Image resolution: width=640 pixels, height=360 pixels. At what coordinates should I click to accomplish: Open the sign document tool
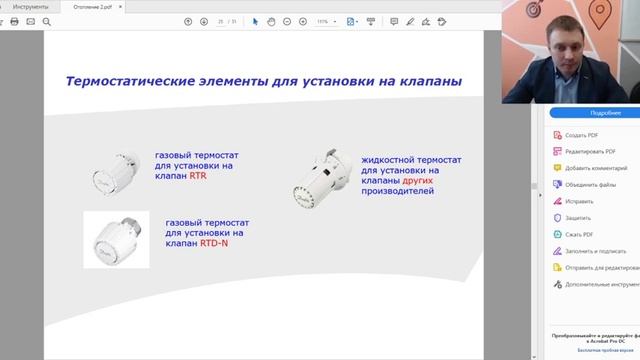tap(426, 22)
